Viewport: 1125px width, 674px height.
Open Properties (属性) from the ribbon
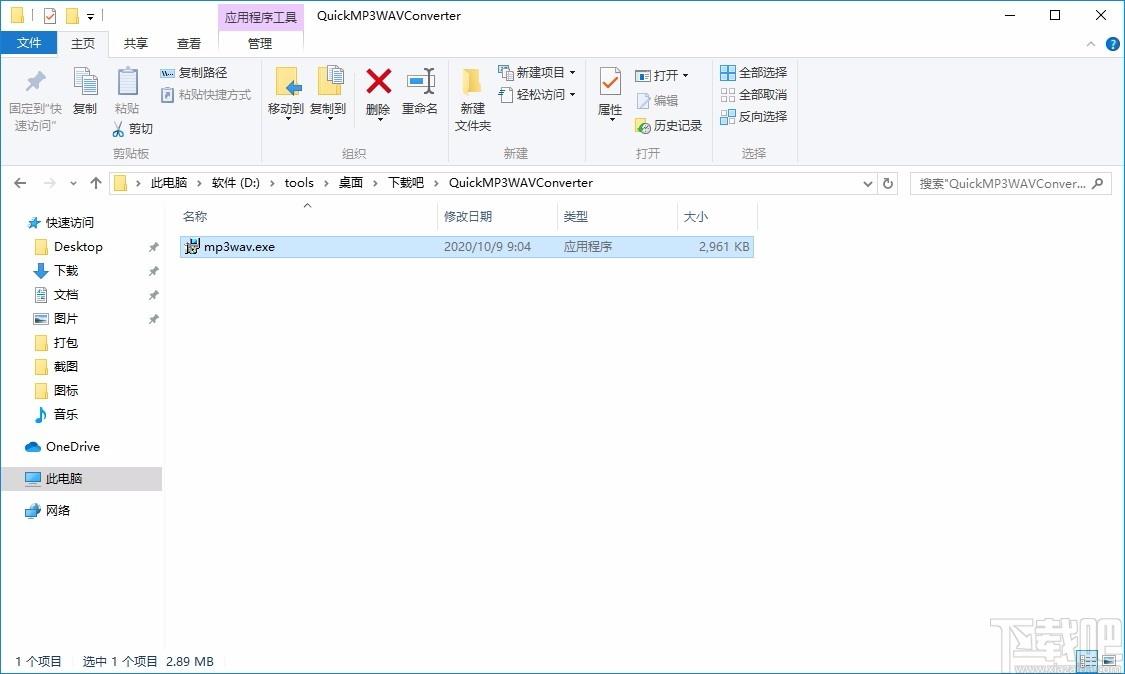pos(610,93)
